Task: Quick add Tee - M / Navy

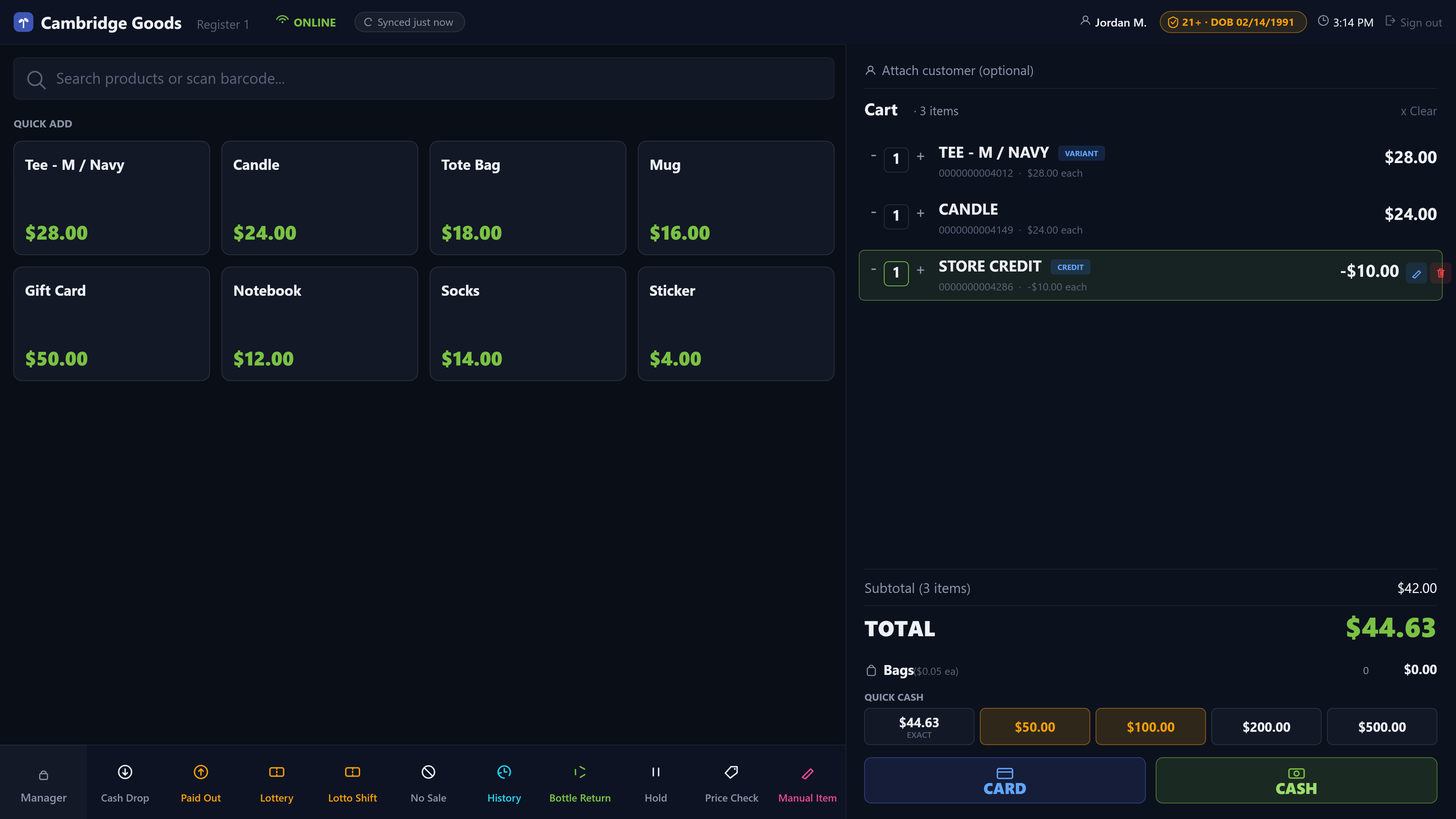Action: [x=111, y=198]
